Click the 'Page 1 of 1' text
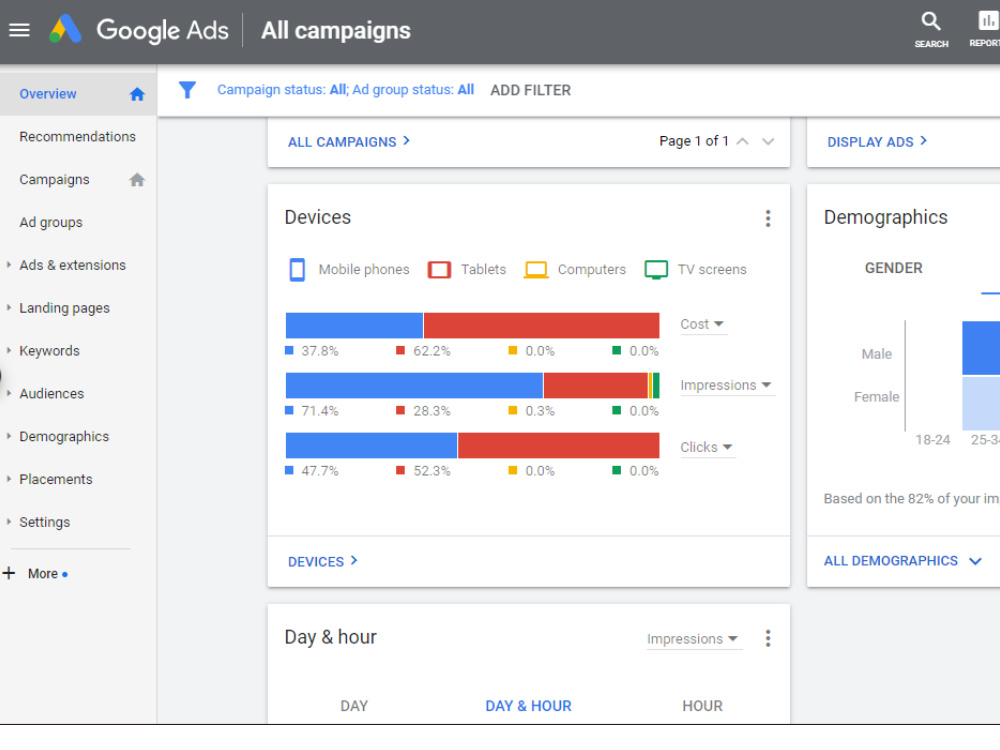The width and height of the screenshot is (1000, 750). (694, 141)
